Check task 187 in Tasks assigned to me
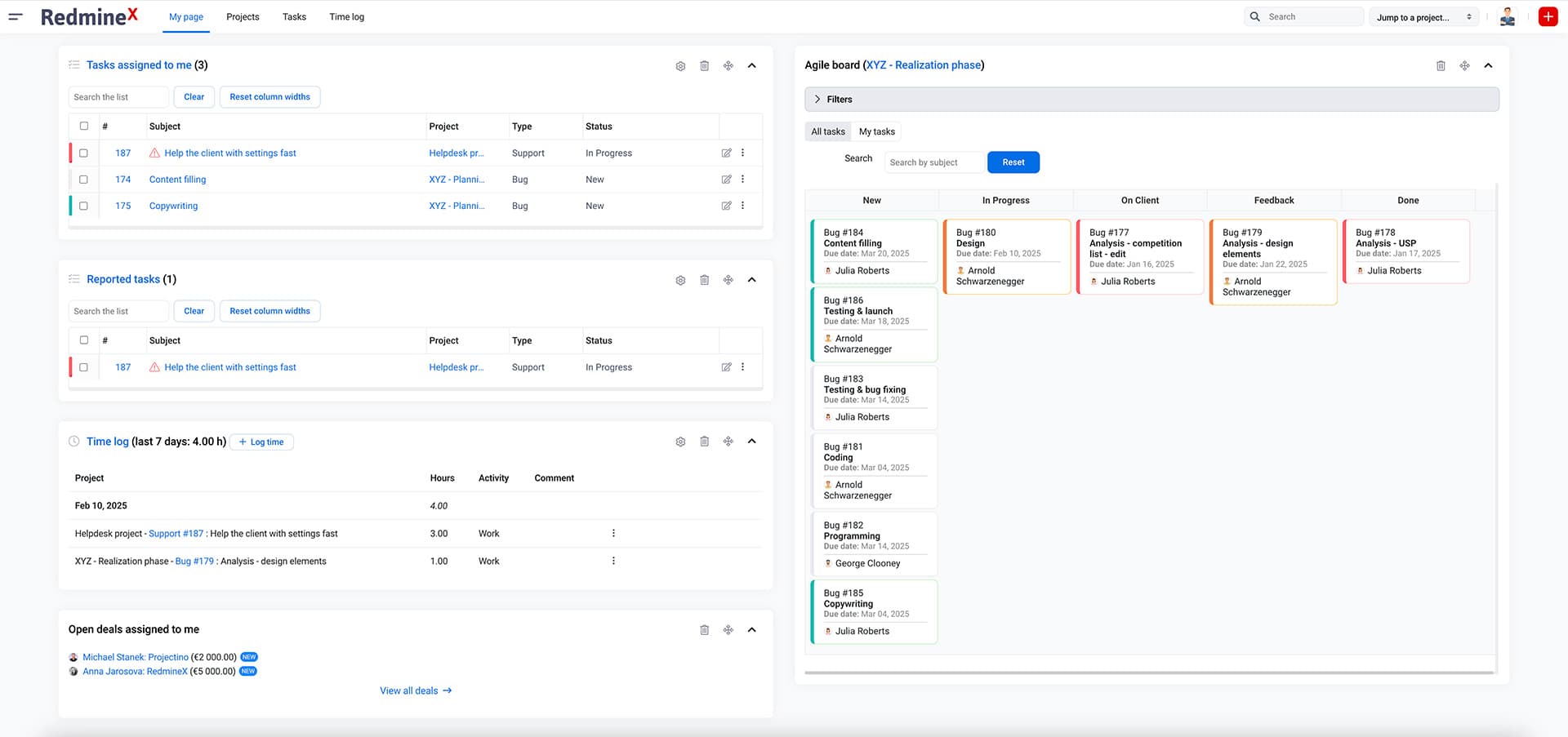1568x737 pixels. 83,153
